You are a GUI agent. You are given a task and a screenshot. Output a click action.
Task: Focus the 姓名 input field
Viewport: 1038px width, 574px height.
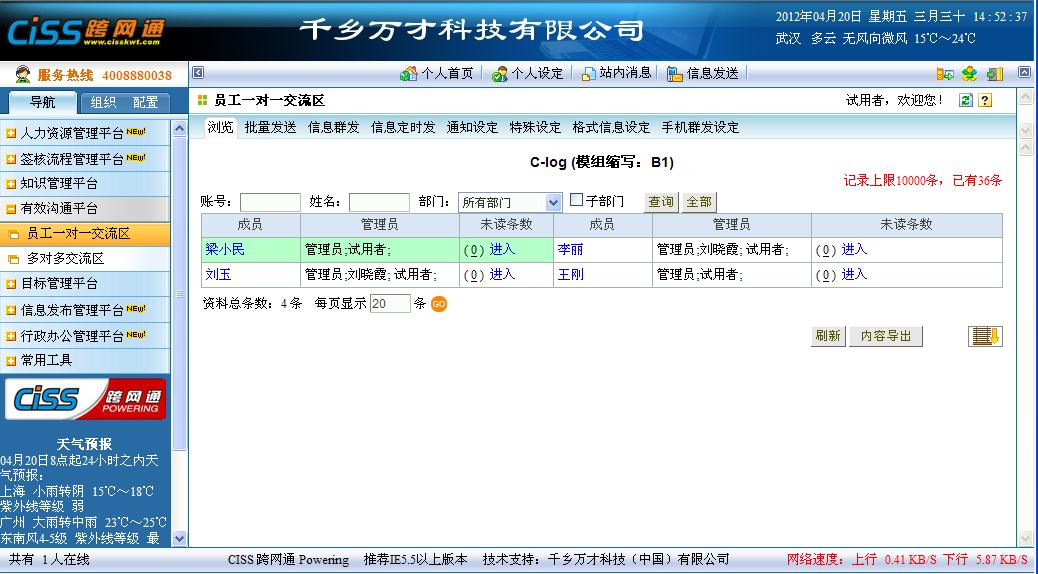click(379, 202)
